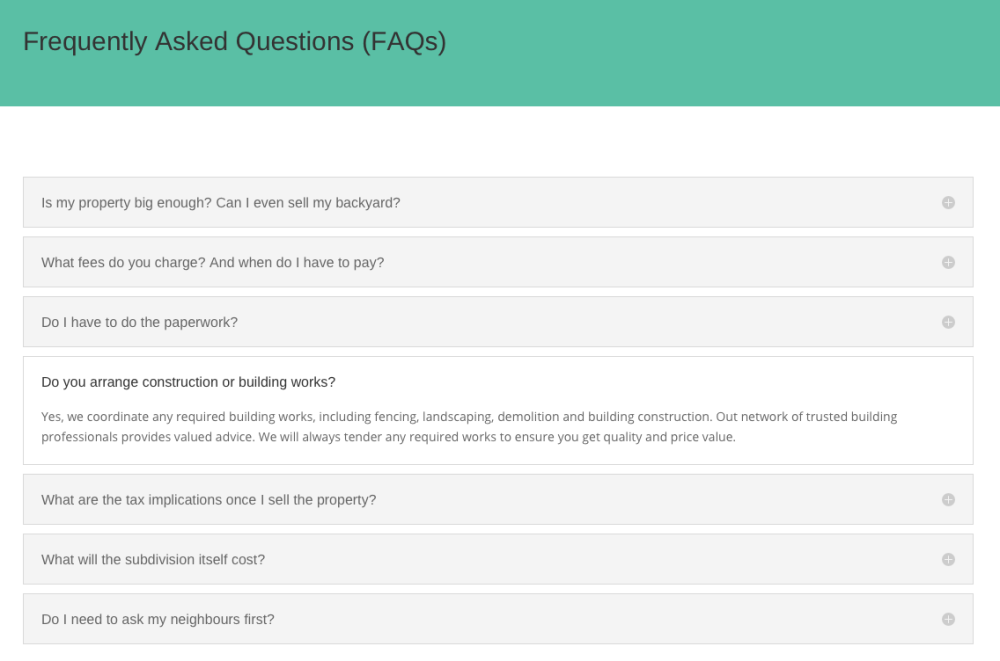1000x661 pixels.
Task: Click the plus icon for the tax implications question
Action: (x=948, y=499)
